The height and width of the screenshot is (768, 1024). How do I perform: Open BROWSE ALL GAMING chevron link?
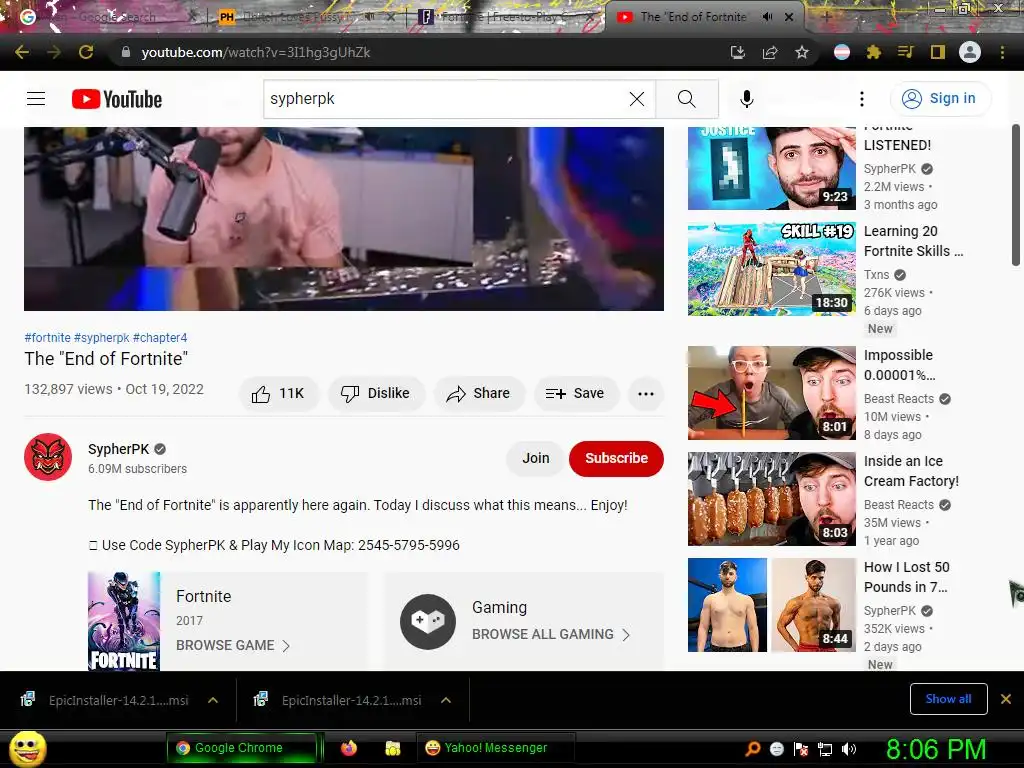tap(626, 635)
